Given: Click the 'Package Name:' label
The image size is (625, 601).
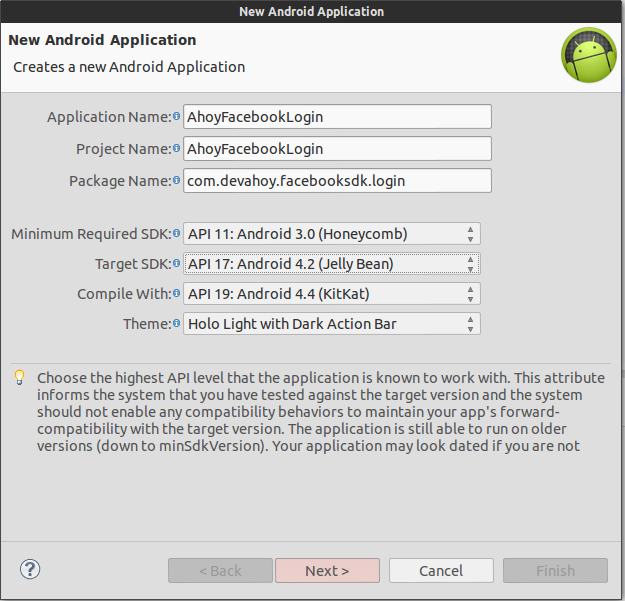Looking at the screenshot, I should [120, 181].
